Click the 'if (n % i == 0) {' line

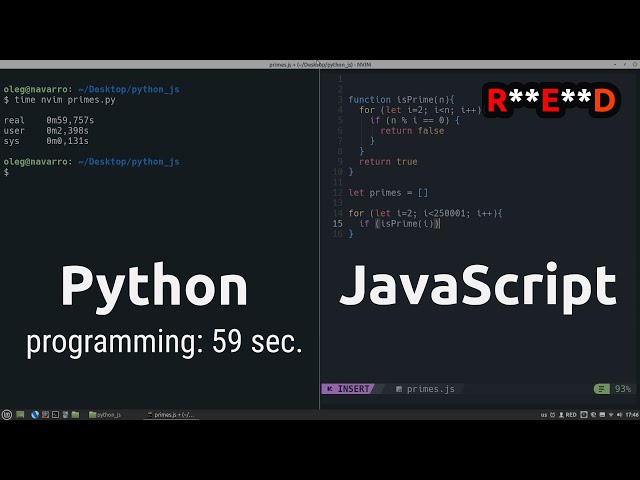(415, 120)
